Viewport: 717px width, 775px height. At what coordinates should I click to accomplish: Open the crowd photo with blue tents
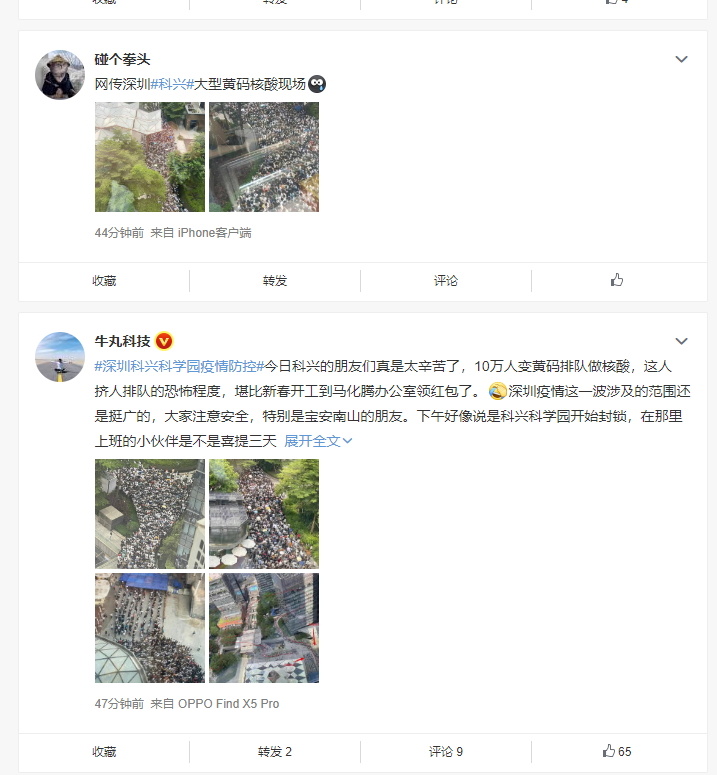(x=150, y=628)
